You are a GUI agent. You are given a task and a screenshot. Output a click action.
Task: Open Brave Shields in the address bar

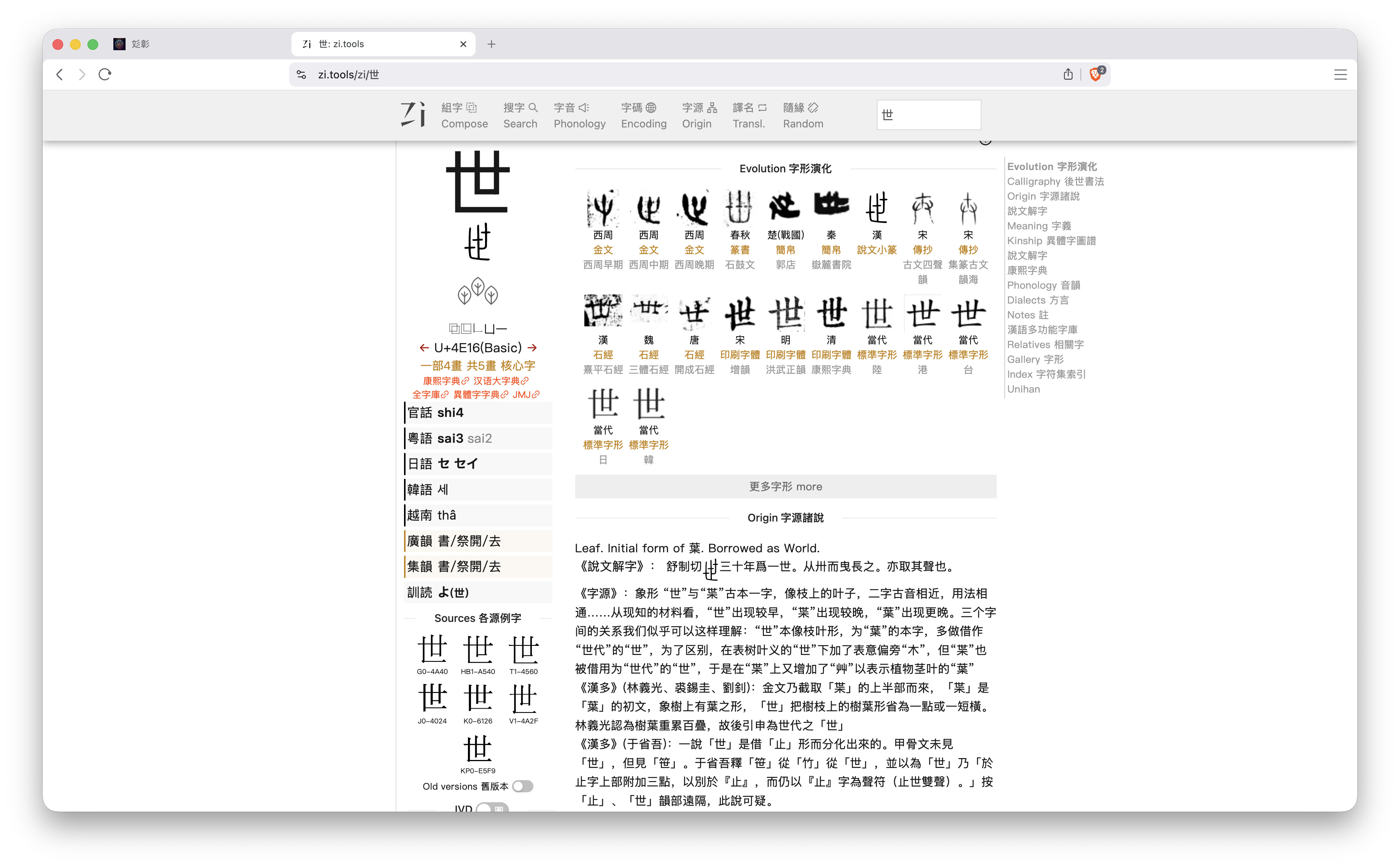click(x=1095, y=74)
